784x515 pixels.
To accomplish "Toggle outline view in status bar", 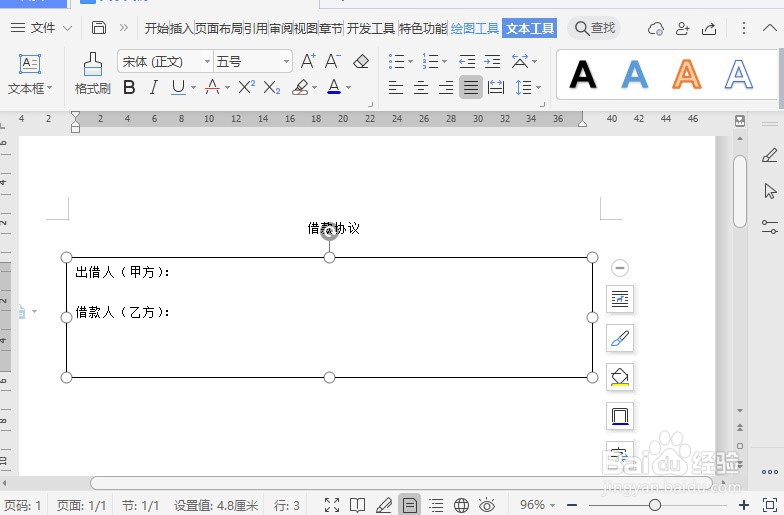I will coord(436,505).
